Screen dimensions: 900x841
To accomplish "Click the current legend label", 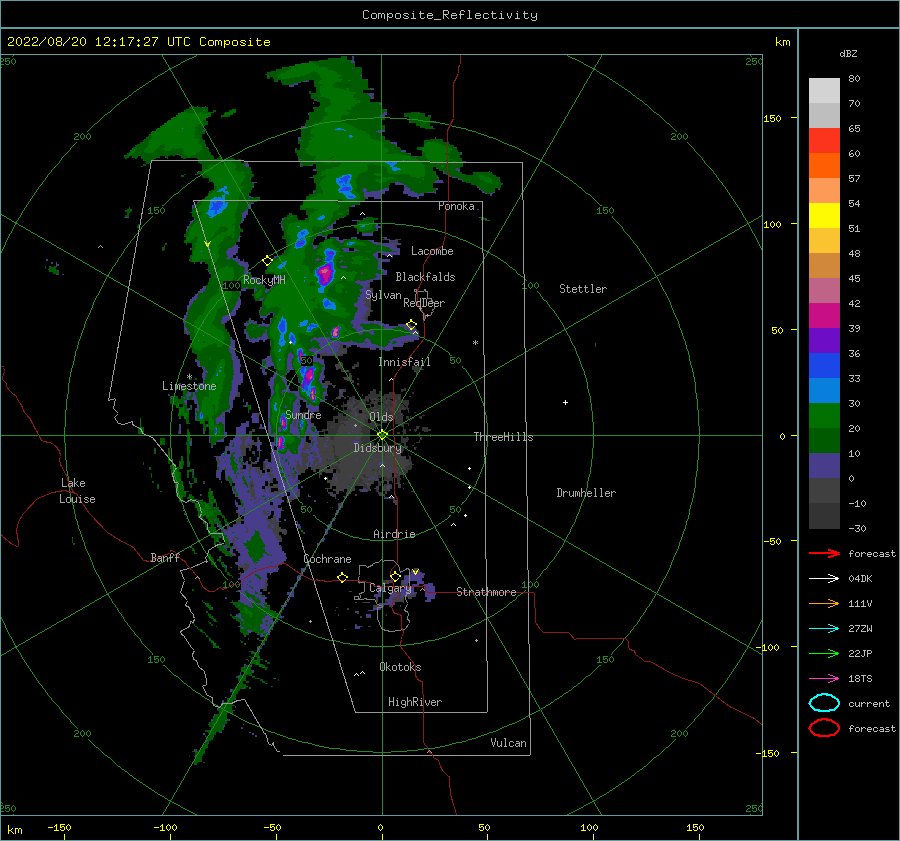I will point(869,703).
